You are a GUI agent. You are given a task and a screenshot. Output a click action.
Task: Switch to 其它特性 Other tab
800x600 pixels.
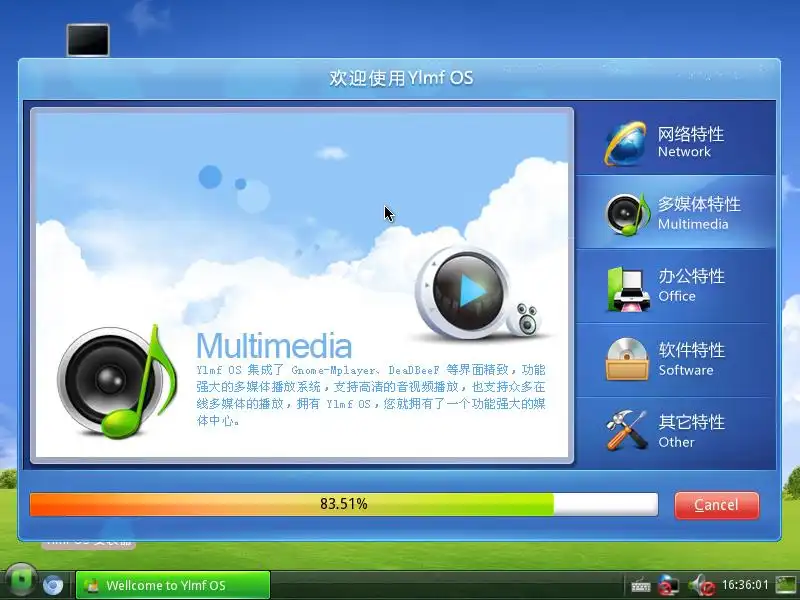[676, 433]
